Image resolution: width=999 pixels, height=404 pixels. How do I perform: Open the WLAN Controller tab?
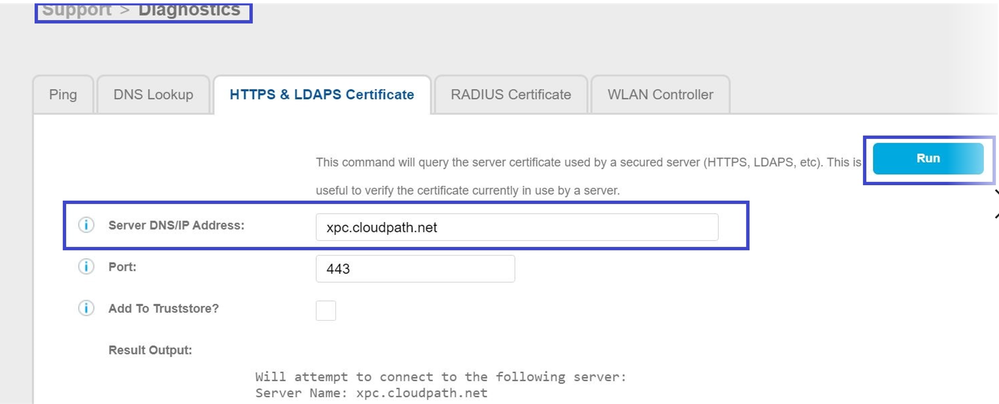660,95
